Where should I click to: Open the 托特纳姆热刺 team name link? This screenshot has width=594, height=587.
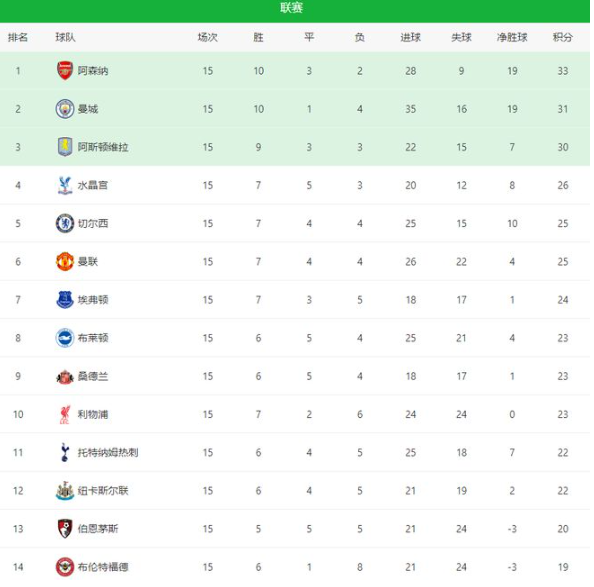tap(108, 453)
